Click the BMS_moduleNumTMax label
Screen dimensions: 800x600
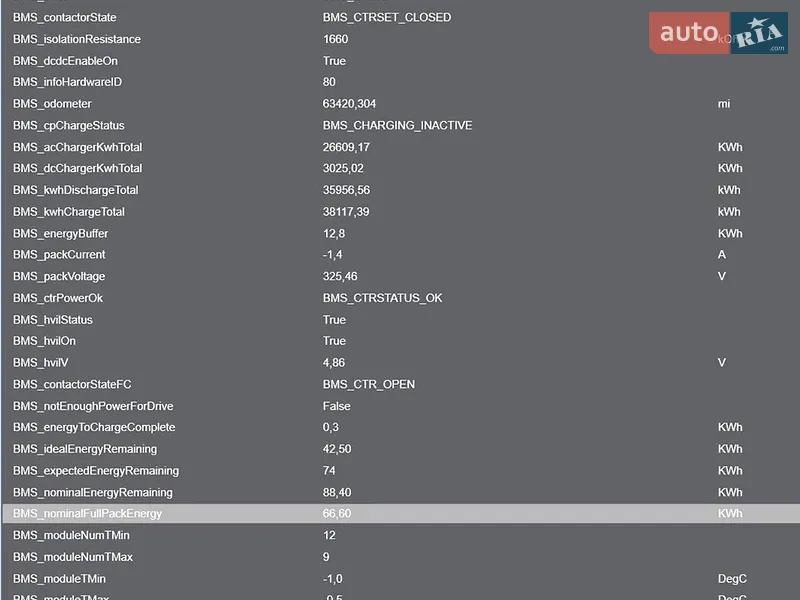point(73,557)
